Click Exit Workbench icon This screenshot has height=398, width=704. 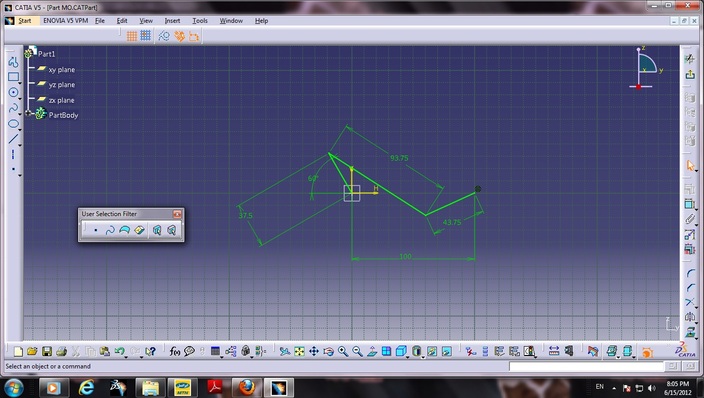coord(690,75)
